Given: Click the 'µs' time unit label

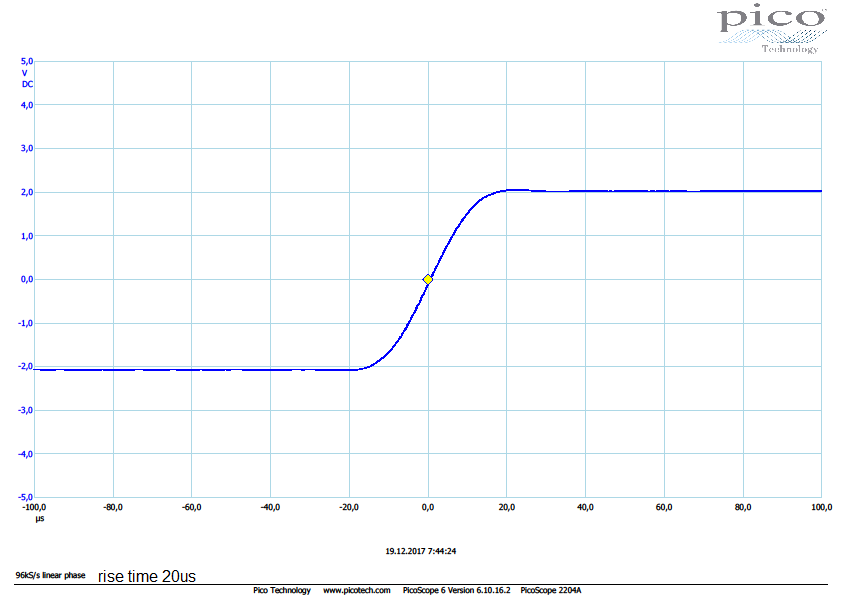Looking at the screenshot, I should [x=40, y=519].
